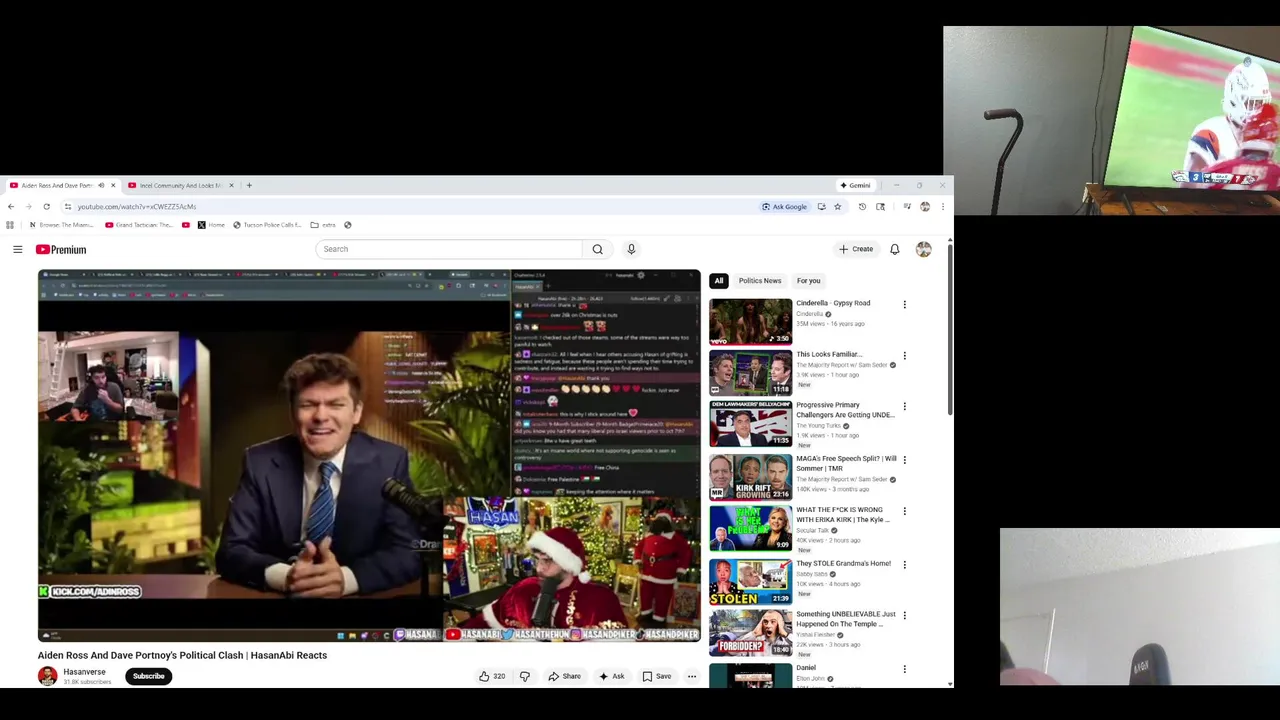Open the Chrome media control icon

point(907,207)
